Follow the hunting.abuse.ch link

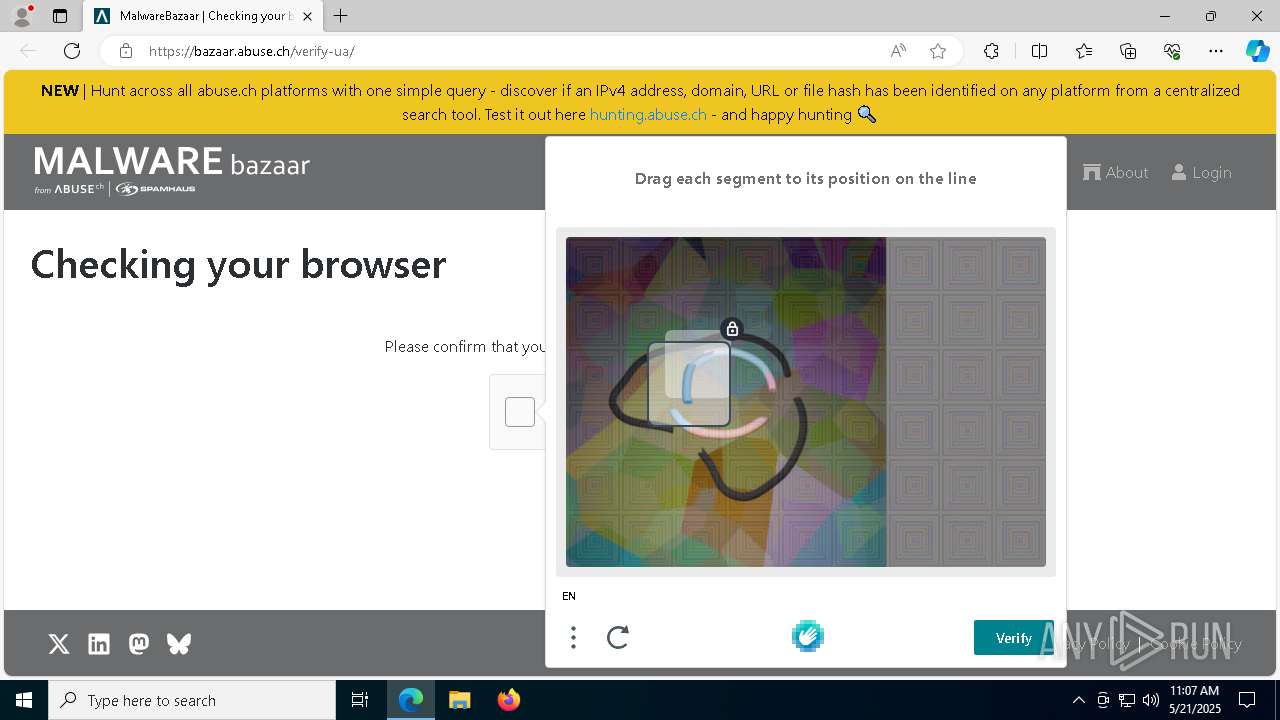[648, 114]
